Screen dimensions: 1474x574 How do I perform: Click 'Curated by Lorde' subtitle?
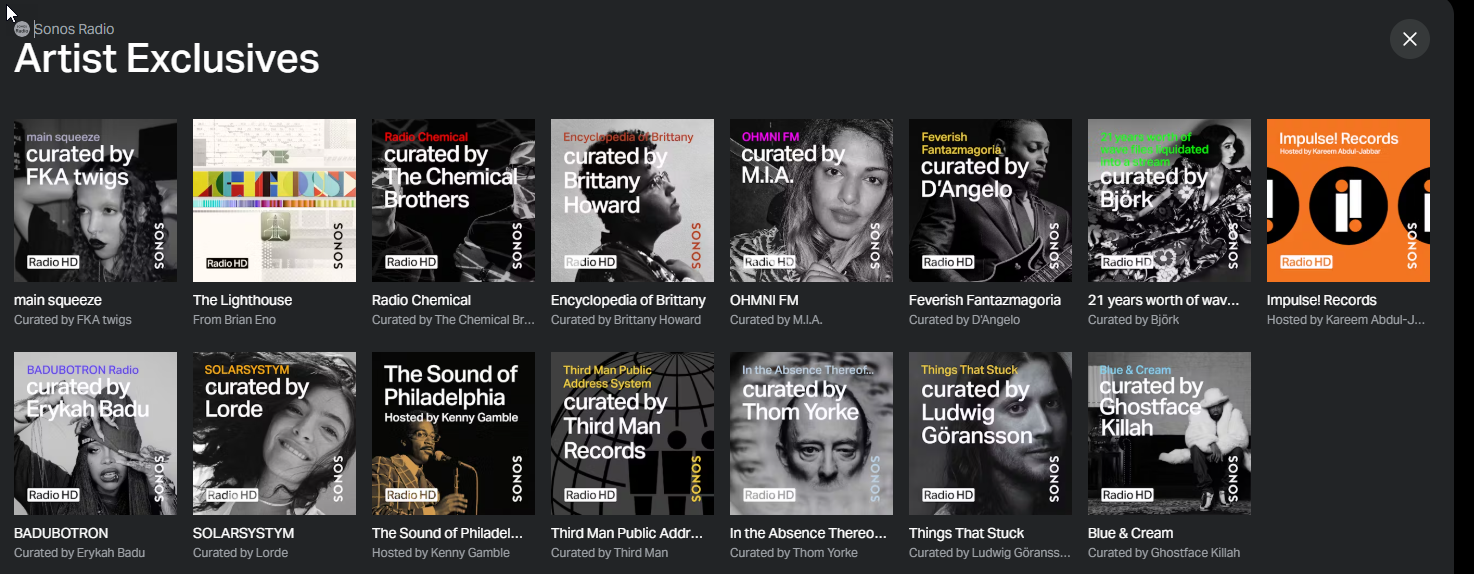(x=240, y=553)
